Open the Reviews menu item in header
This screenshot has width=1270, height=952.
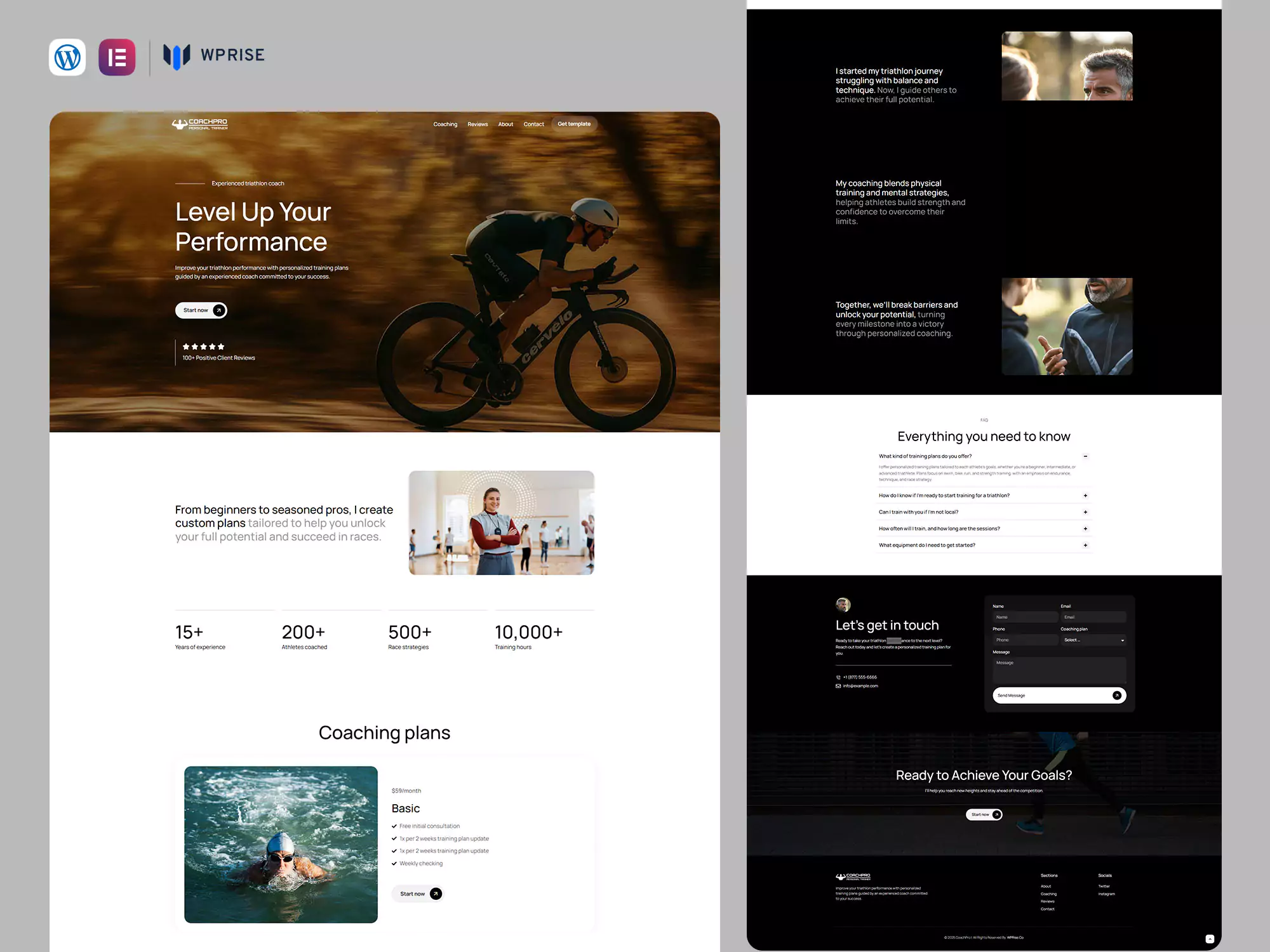click(478, 124)
